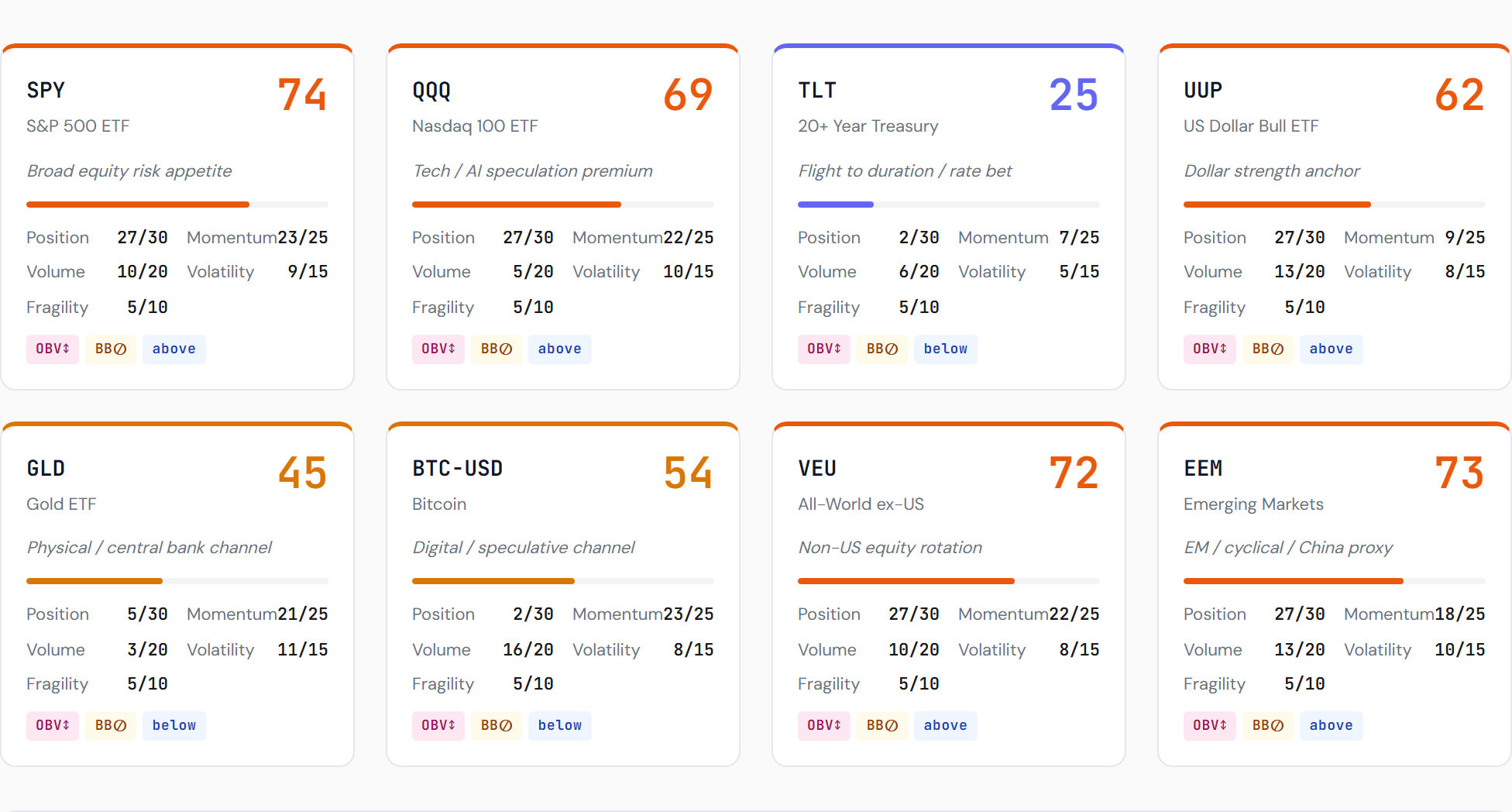The width and height of the screenshot is (1512, 812).
Task: Click the 'Emerging Markets' subtitle
Action: (1253, 504)
